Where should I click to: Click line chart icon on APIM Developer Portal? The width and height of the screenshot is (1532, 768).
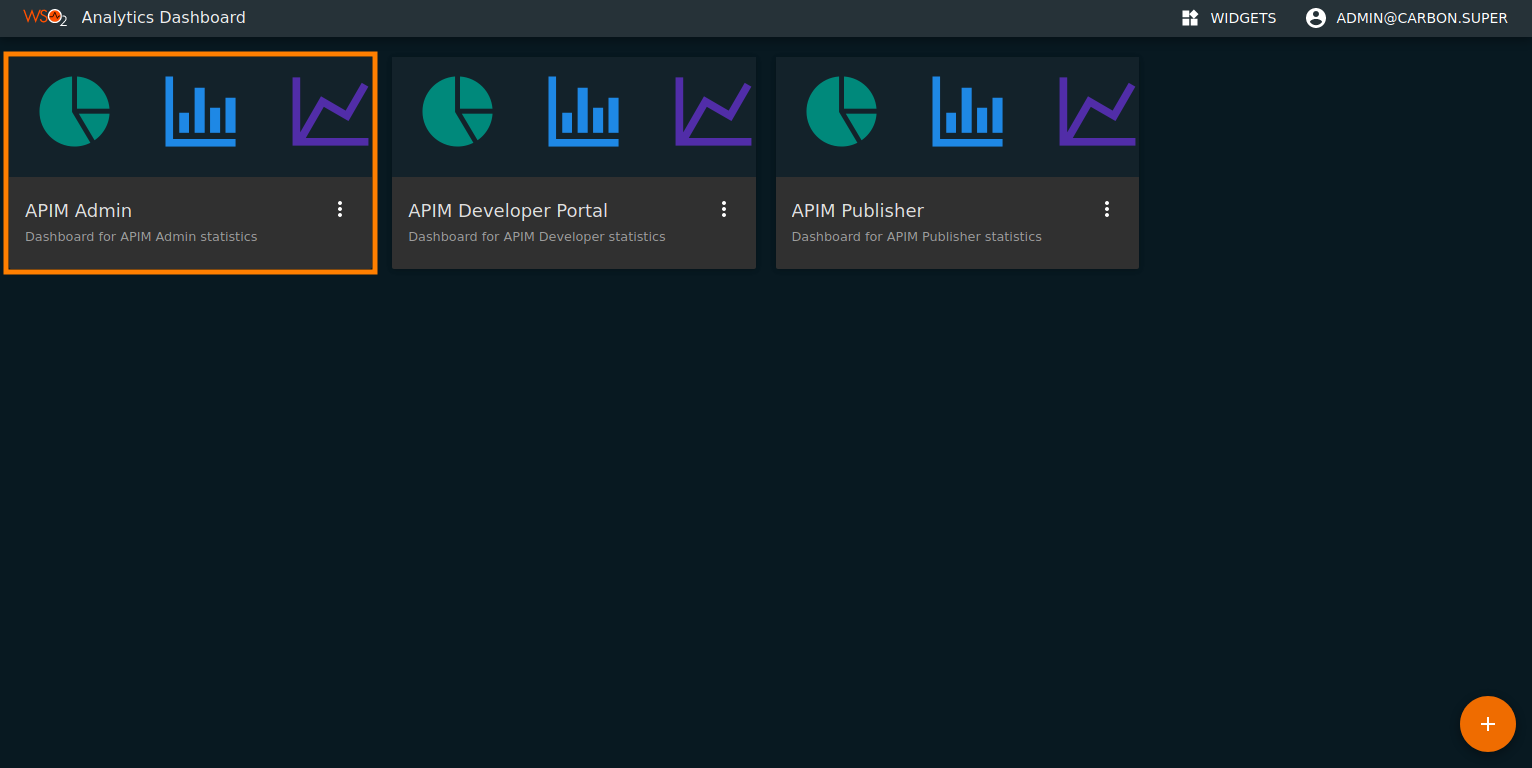click(714, 111)
